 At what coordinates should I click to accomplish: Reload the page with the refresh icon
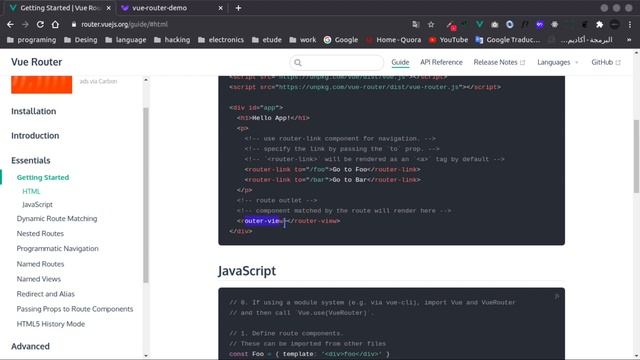(40, 24)
